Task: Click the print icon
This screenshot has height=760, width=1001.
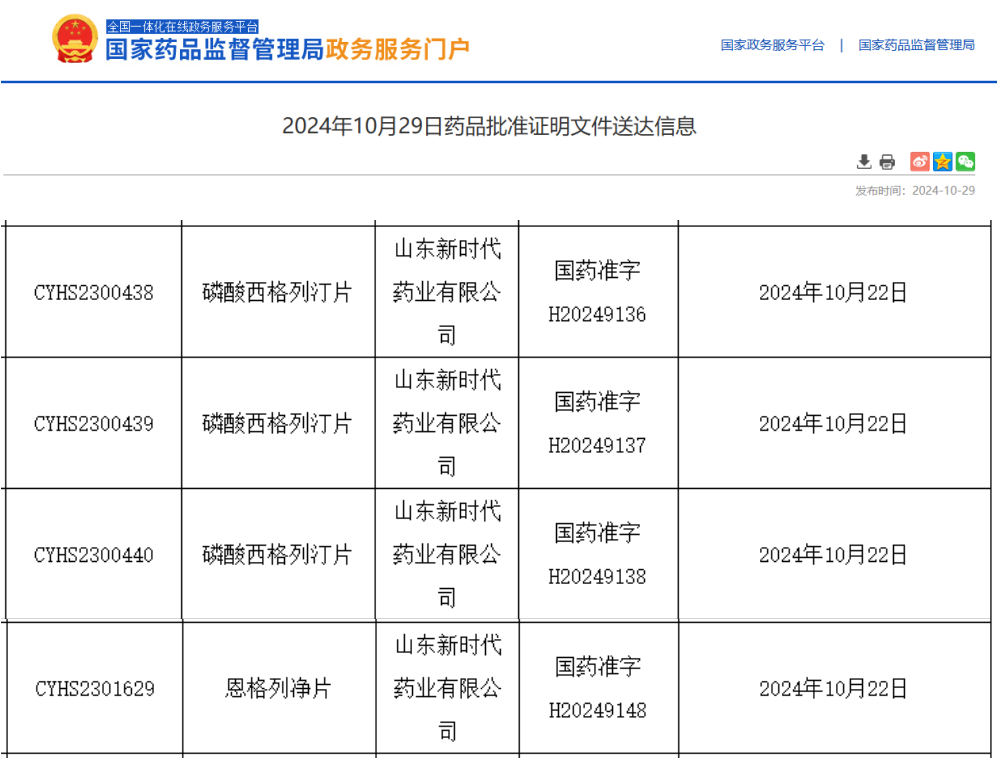Action: point(887,162)
